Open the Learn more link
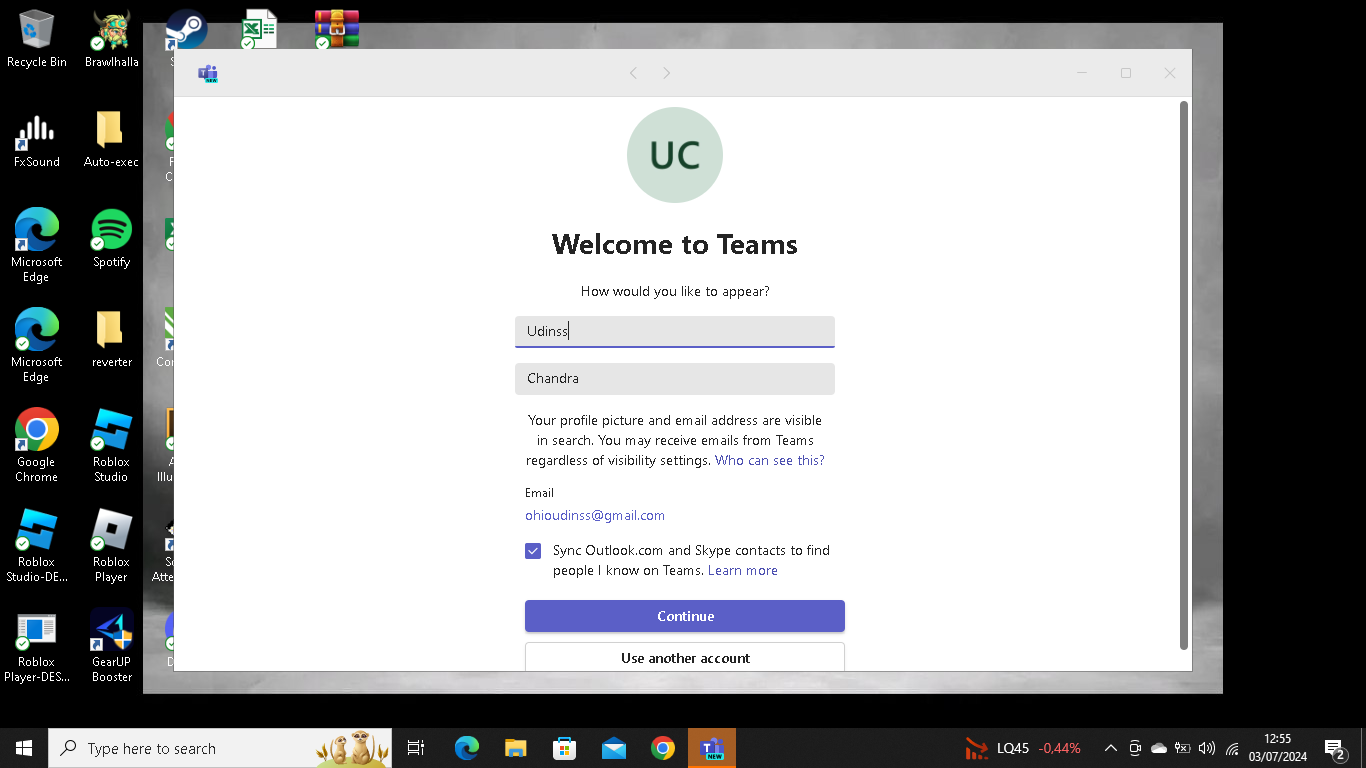The image size is (1366, 768). click(x=743, y=571)
